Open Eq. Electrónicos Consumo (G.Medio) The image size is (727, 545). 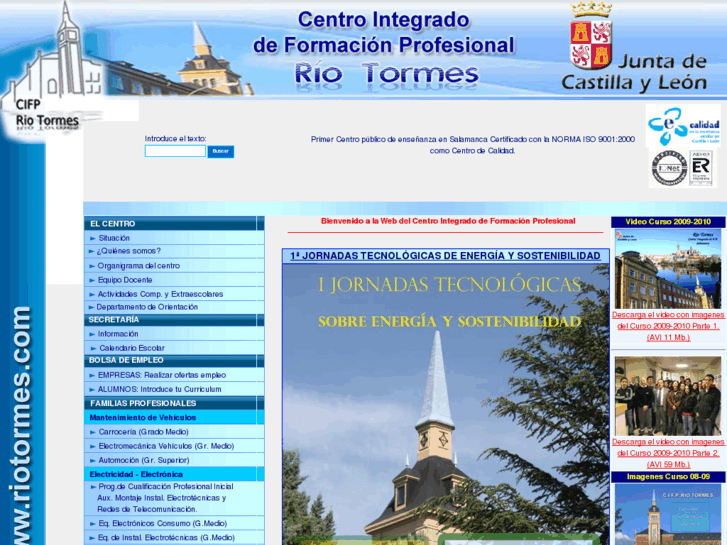[163, 524]
